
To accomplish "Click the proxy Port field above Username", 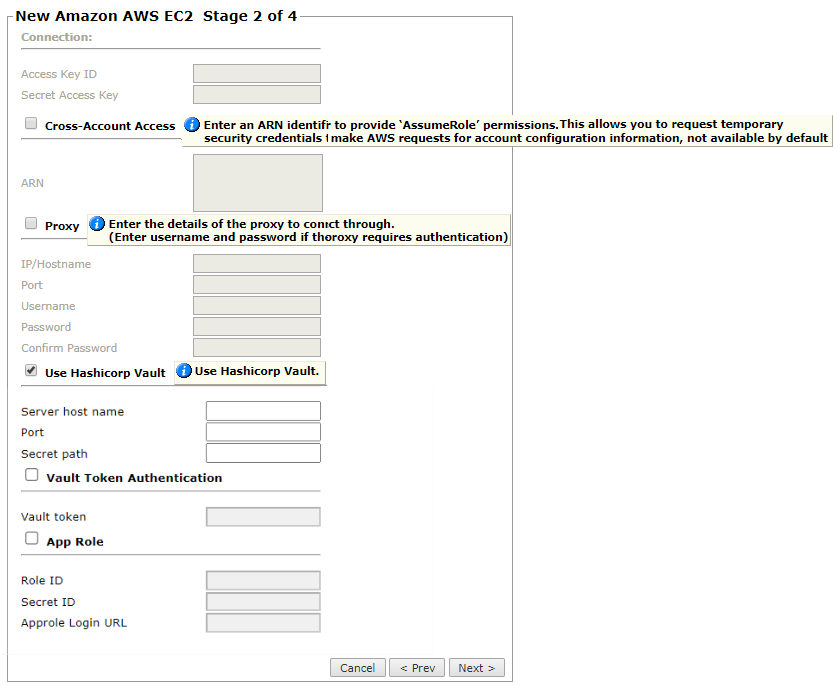I will [257, 285].
